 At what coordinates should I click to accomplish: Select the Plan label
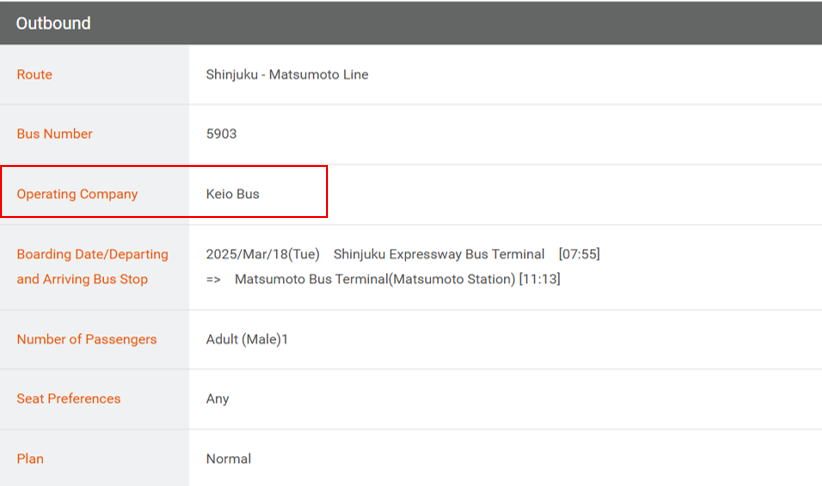click(x=30, y=459)
